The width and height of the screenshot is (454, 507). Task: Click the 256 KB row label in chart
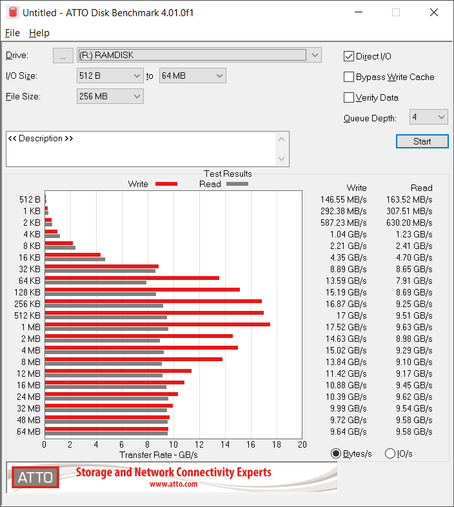27,304
